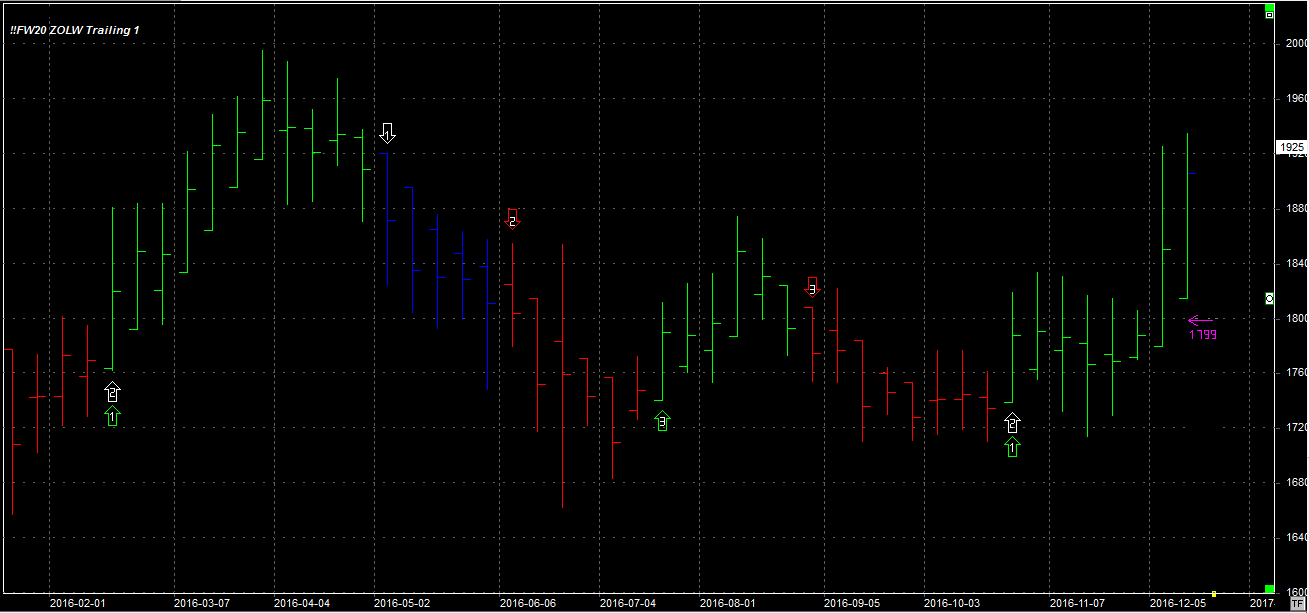1309x613 pixels.
Task: Click green up arrow near 2016-02-01
Action: (113, 416)
